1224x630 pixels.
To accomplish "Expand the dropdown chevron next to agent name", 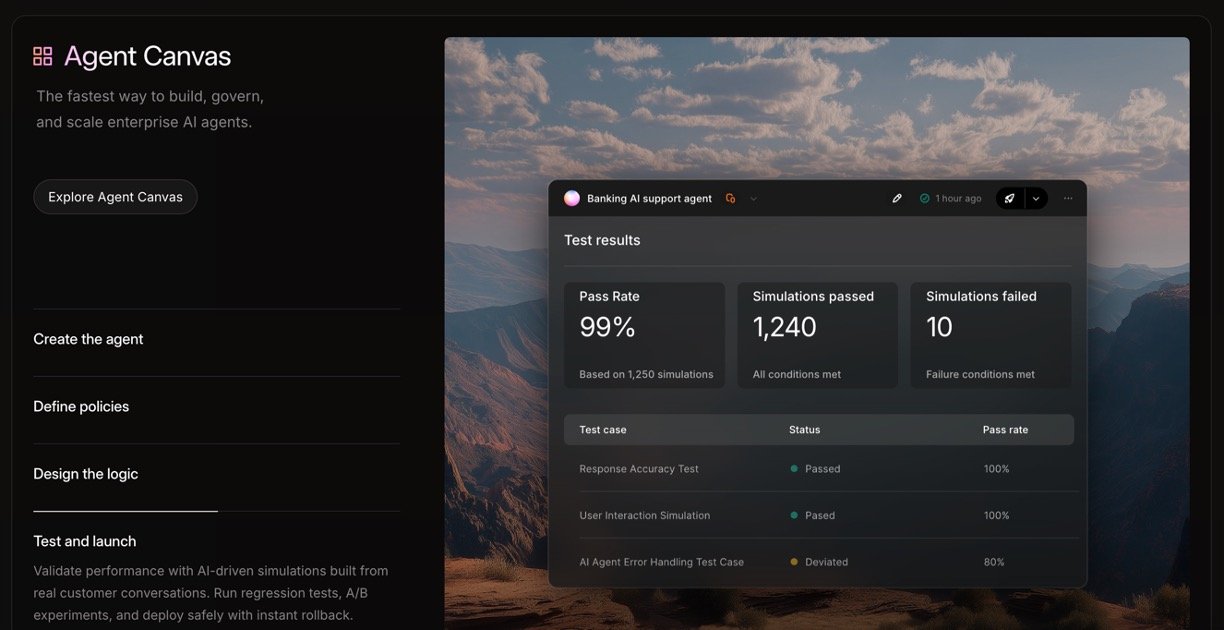I will coord(754,198).
